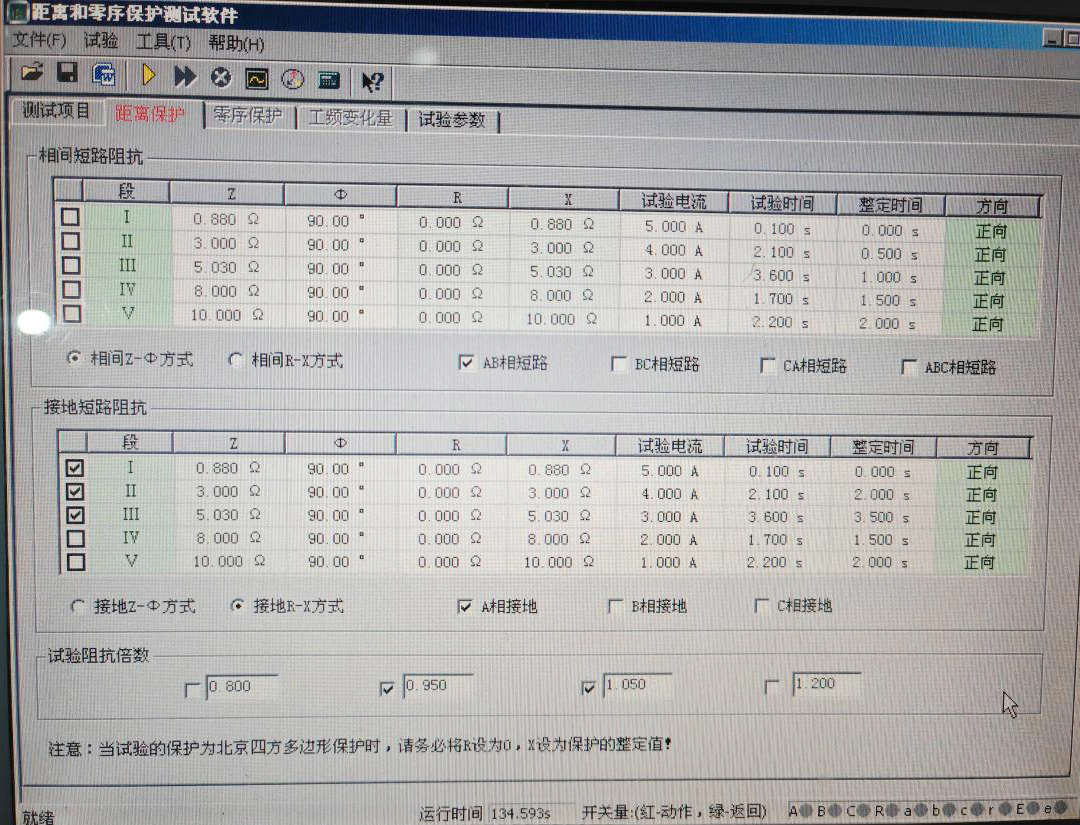Viewport: 1080px width, 825px height.
Task: Enable the BC相短路 checkbox
Action: pos(619,365)
